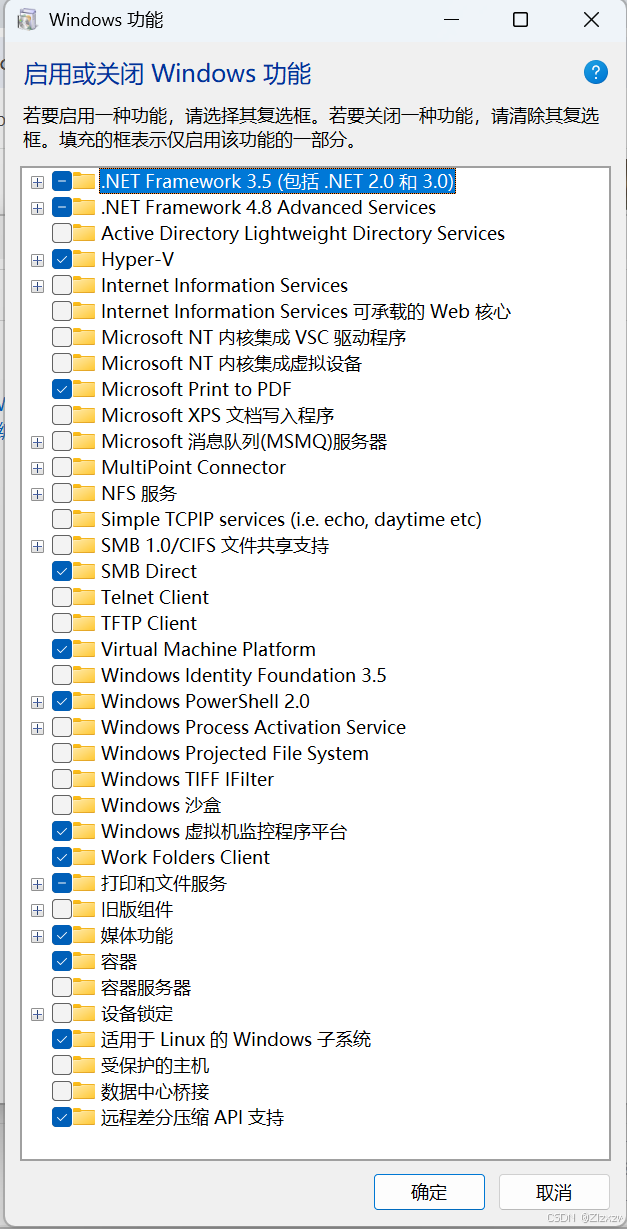627x1229 pixels.
Task: Expand Internet Information Services node
Action: point(37,286)
